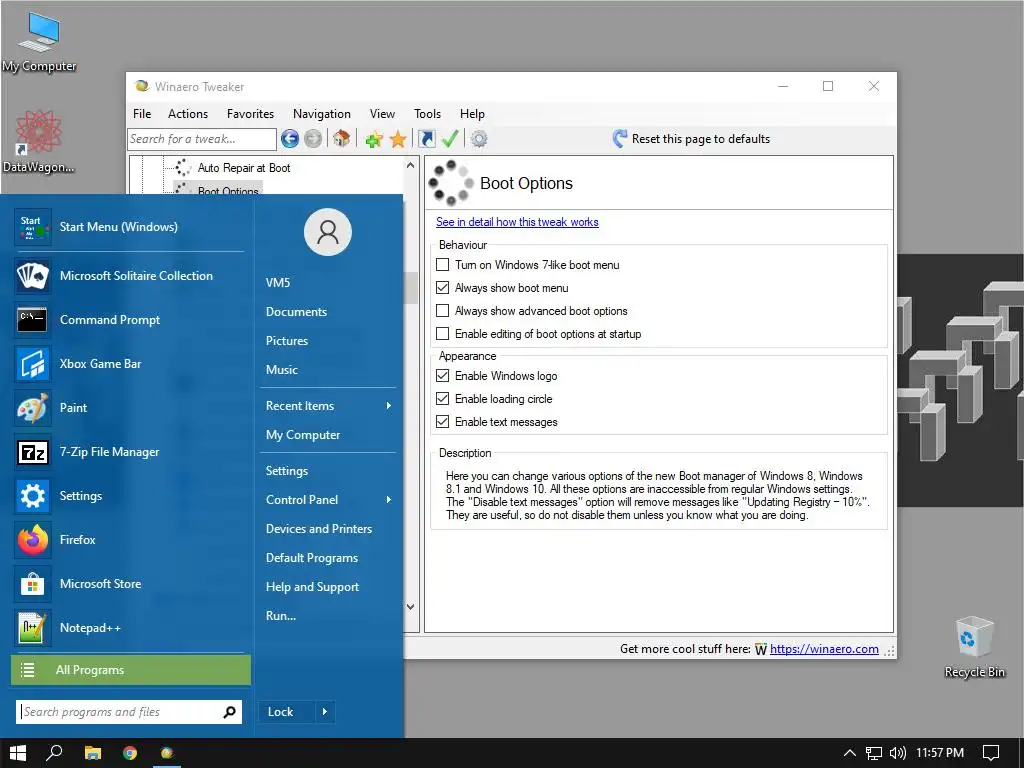The width and height of the screenshot is (1024, 768).
Task: Open Microsoft Solitaire Collection from Start menu
Action: coord(131,276)
